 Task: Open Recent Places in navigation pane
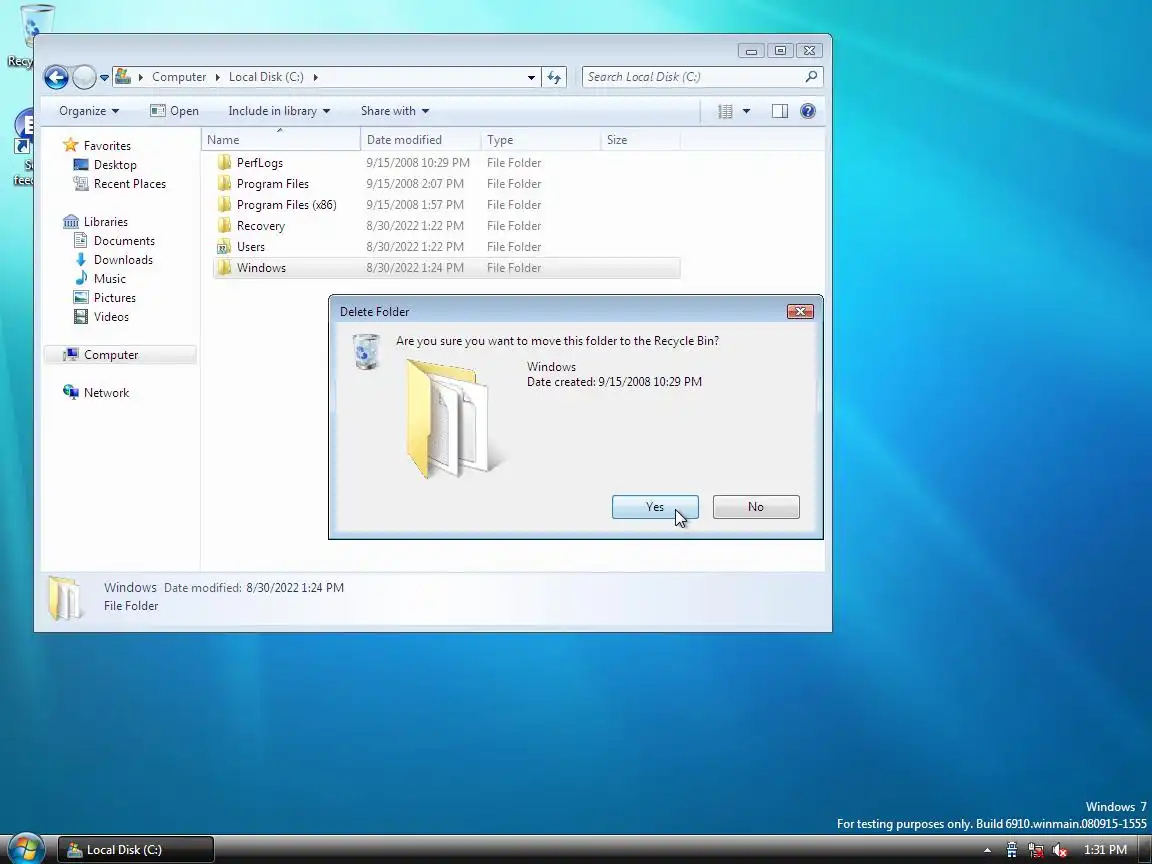coord(129,184)
